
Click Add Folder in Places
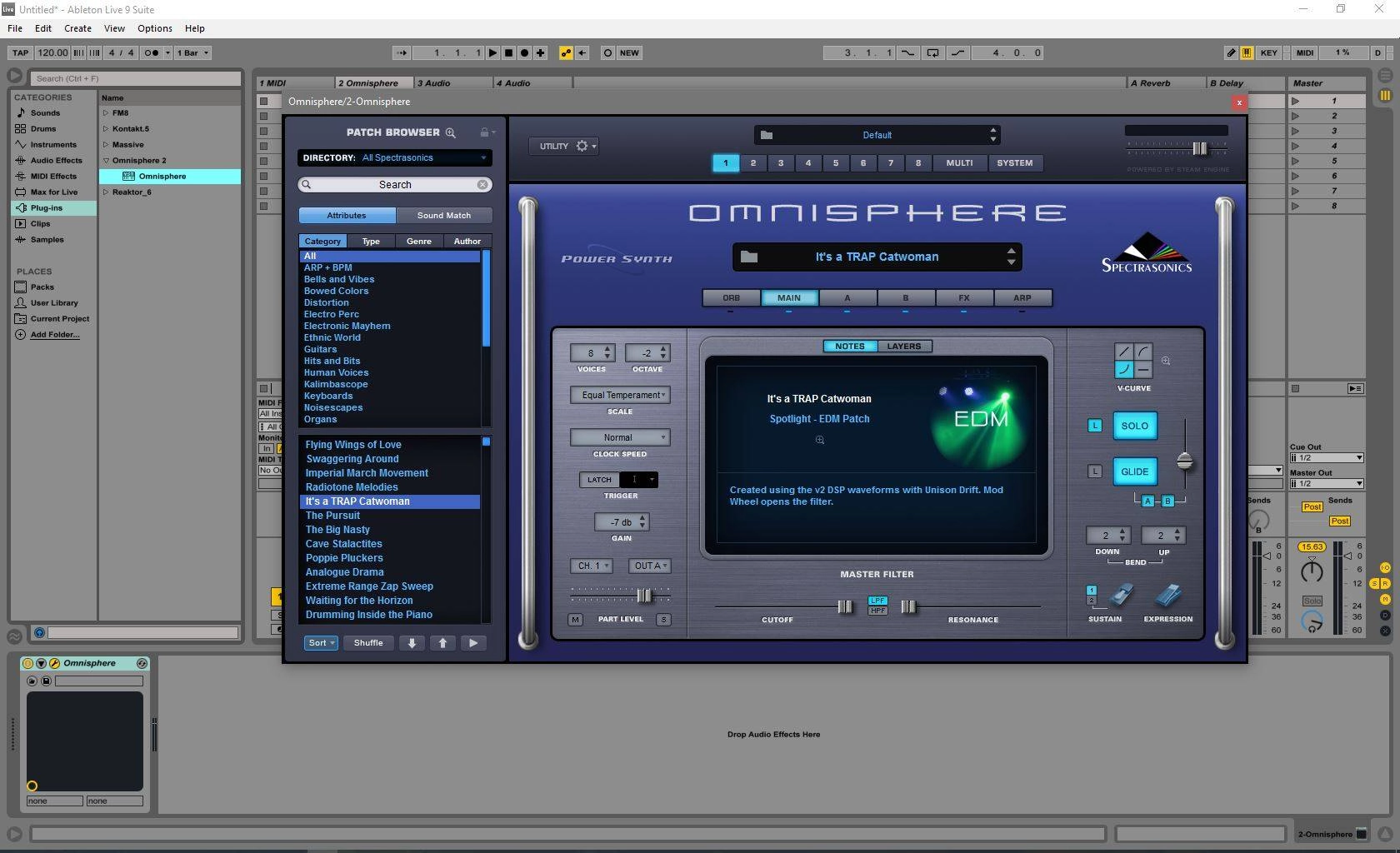[x=55, y=334]
